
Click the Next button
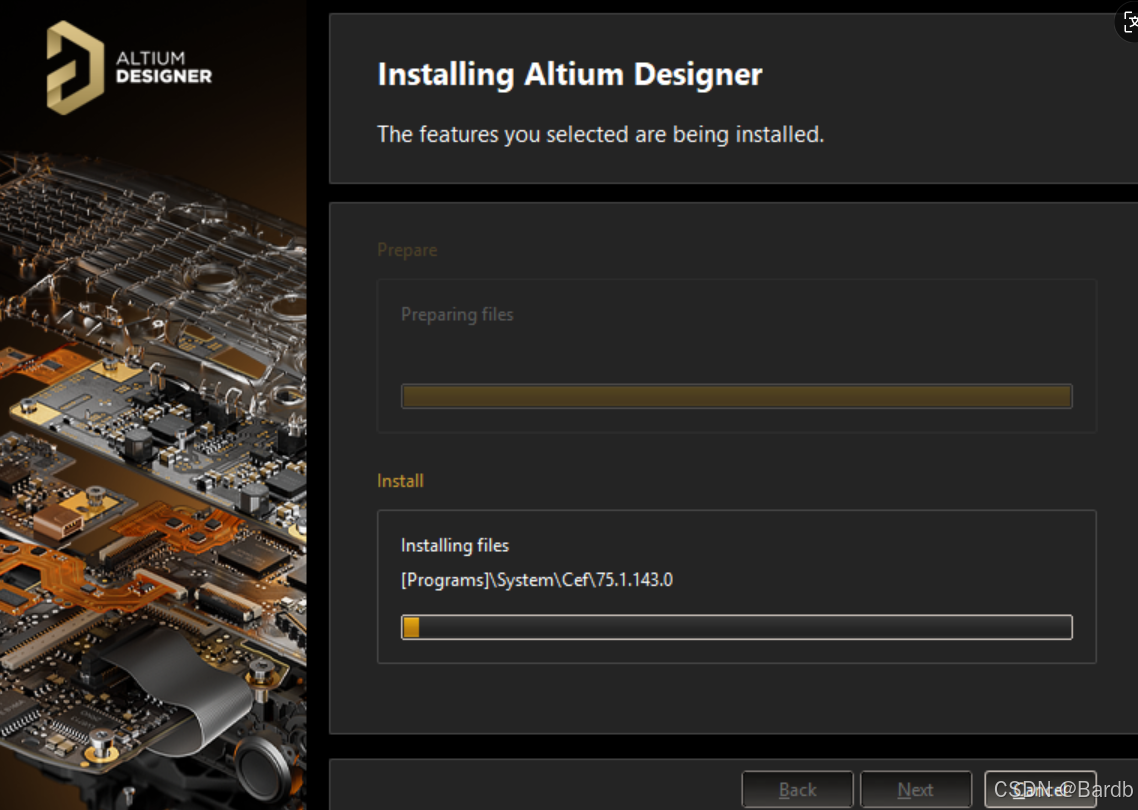(916, 790)
